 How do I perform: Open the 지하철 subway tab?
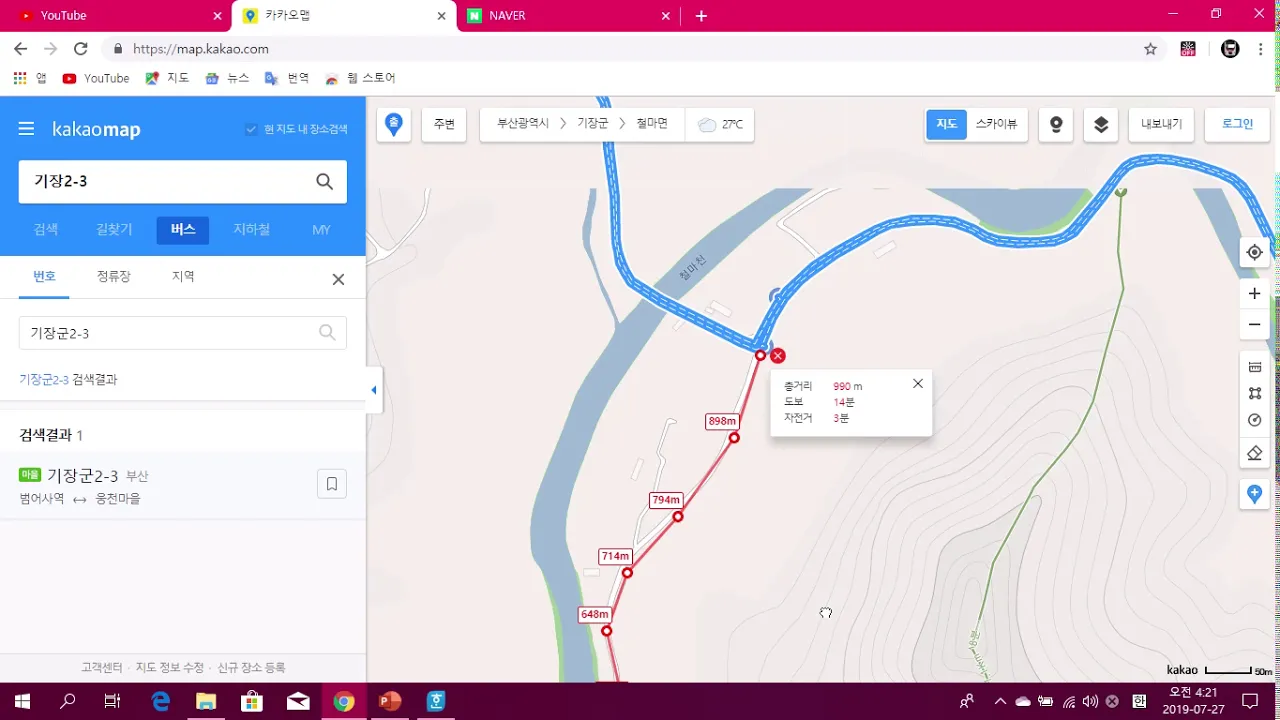point(251,229)
